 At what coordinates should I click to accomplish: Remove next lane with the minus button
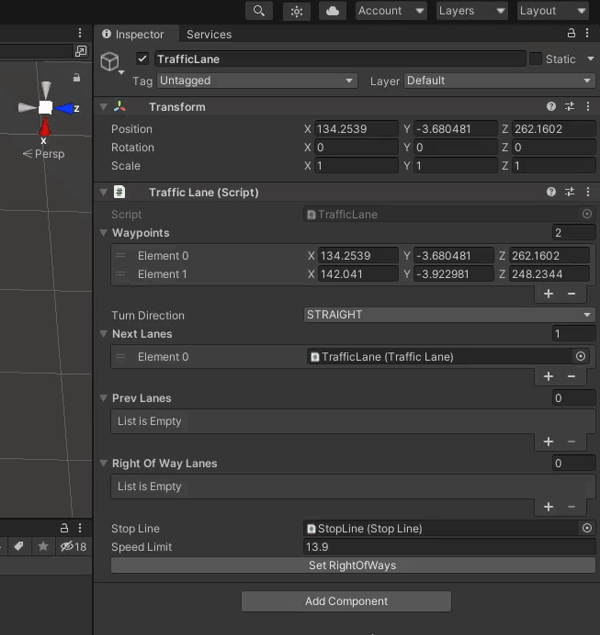[572, 376]
